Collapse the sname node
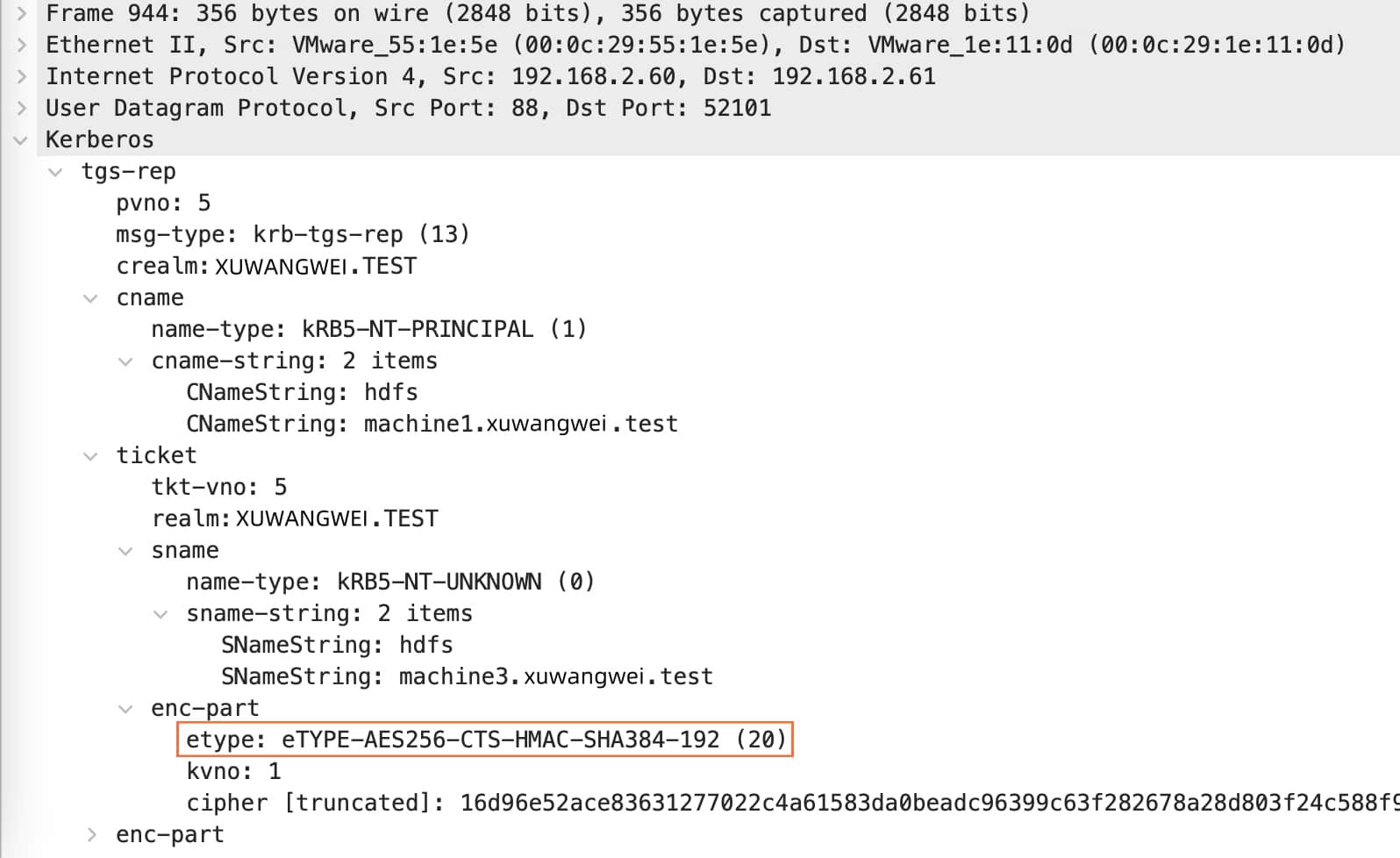Image resolution: width=1400 pixels, height=858 pixels. (126, 551)
